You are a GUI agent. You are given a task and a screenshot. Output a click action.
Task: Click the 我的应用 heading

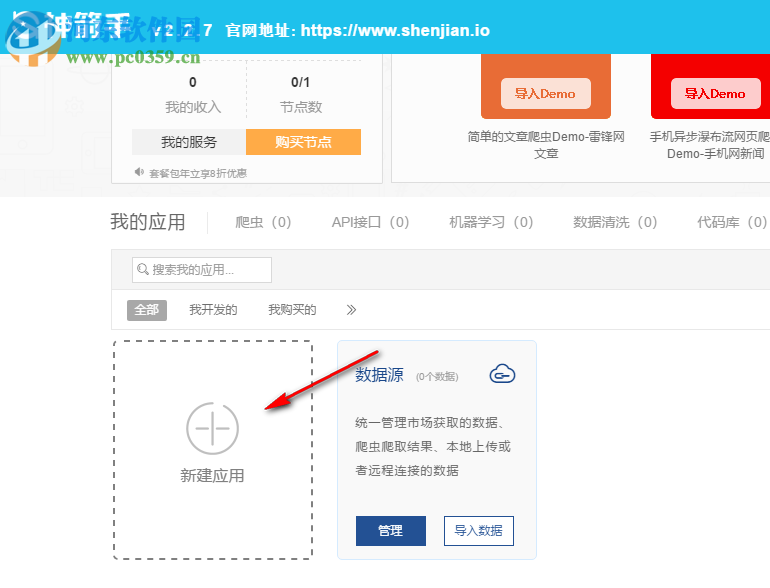click(x=148, y=222)
